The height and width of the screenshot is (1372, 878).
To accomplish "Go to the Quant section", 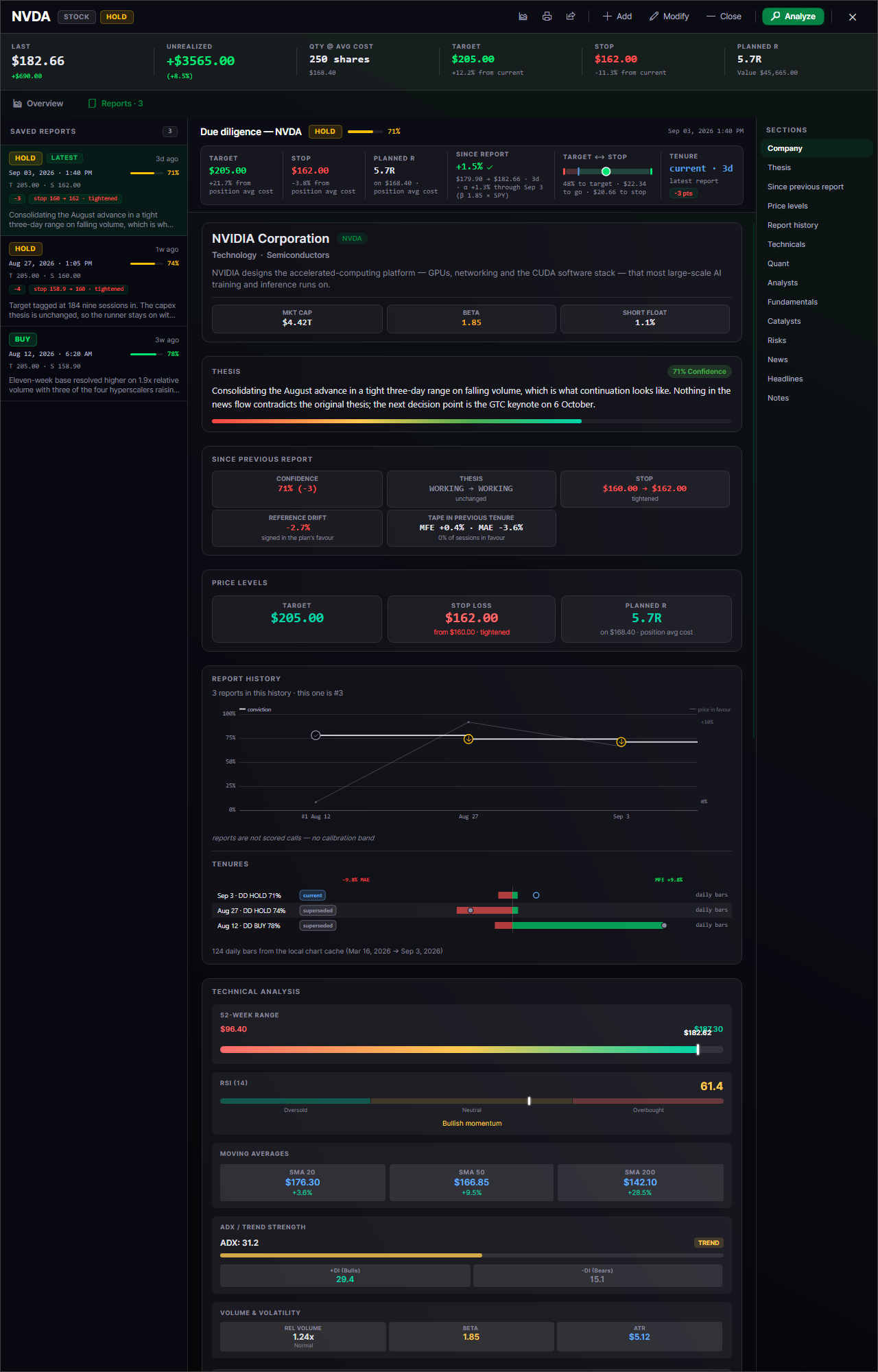I will [x=816, y=263].
